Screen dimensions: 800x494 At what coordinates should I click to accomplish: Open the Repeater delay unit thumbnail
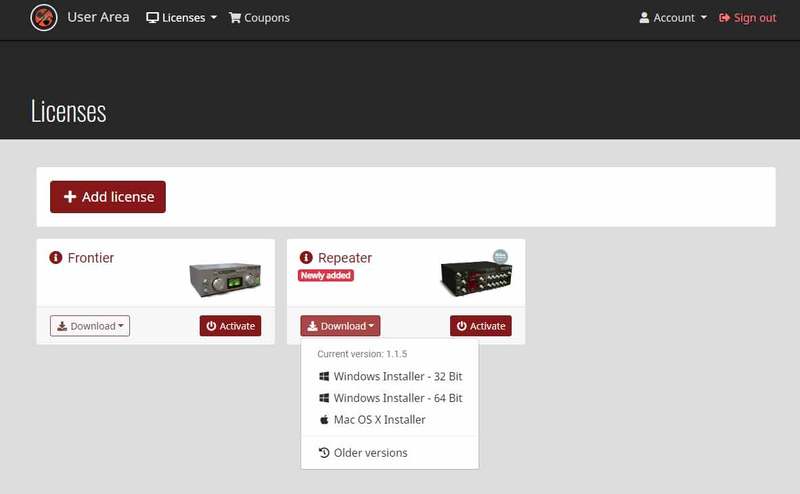point(476,274)
